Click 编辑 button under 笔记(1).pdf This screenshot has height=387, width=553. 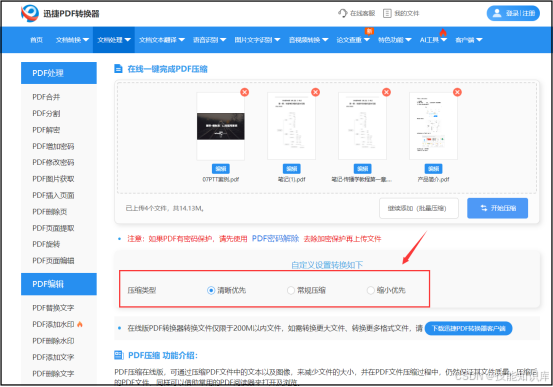(292, 169)
